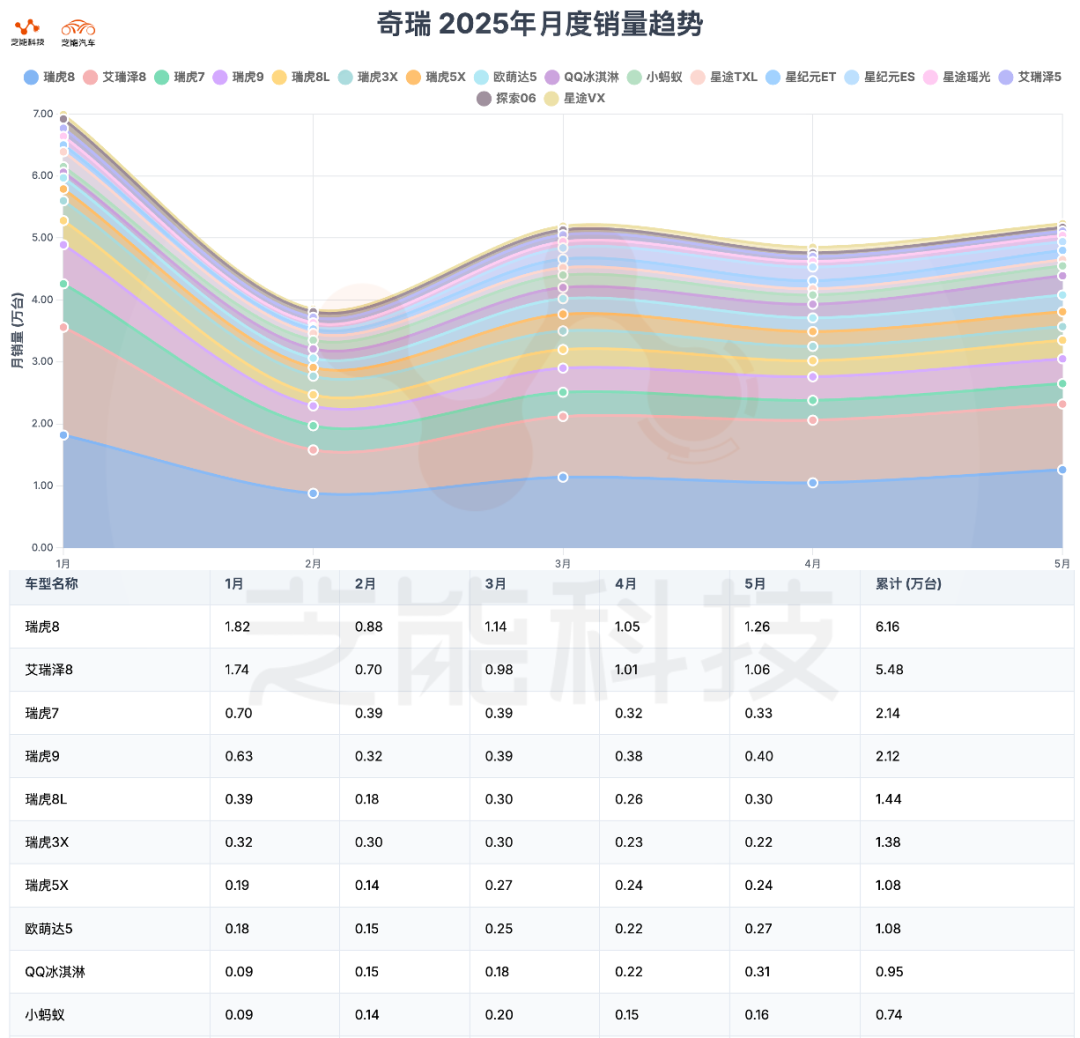Image resolution: width=1080 pixels, height=1038 pixels.
Task: Select the 艾瑞泽8 row name in table
Action: (49, 669)
